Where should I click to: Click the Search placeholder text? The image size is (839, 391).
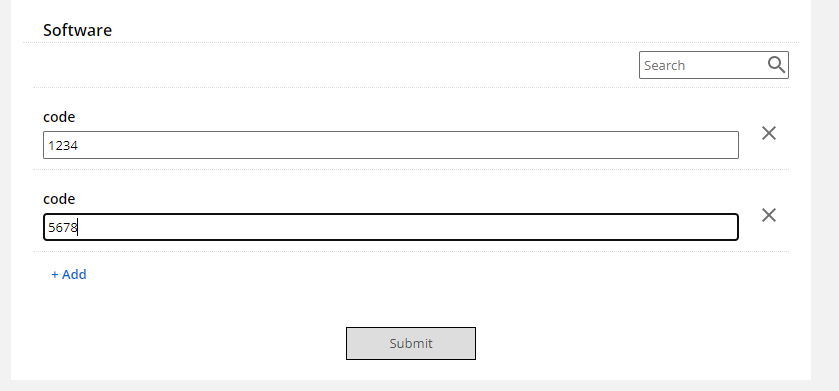coord(665,65)
